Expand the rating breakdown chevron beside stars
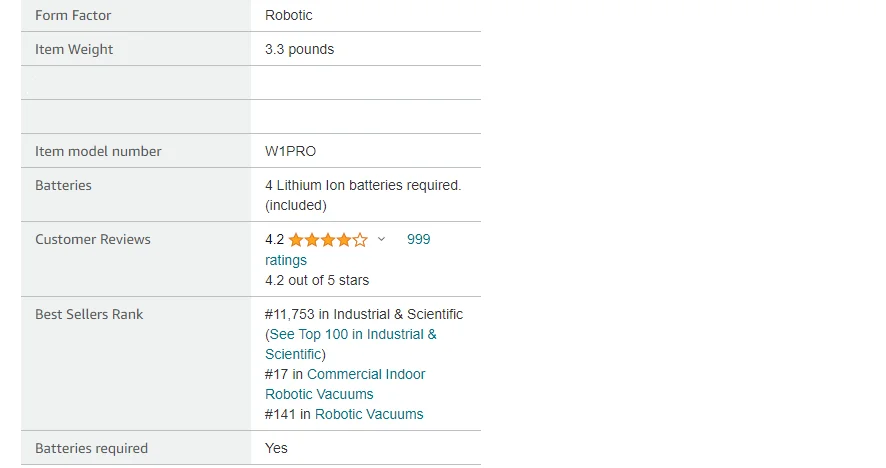The width and height of the screenshot is (886, 468). (x=381, y=240)
